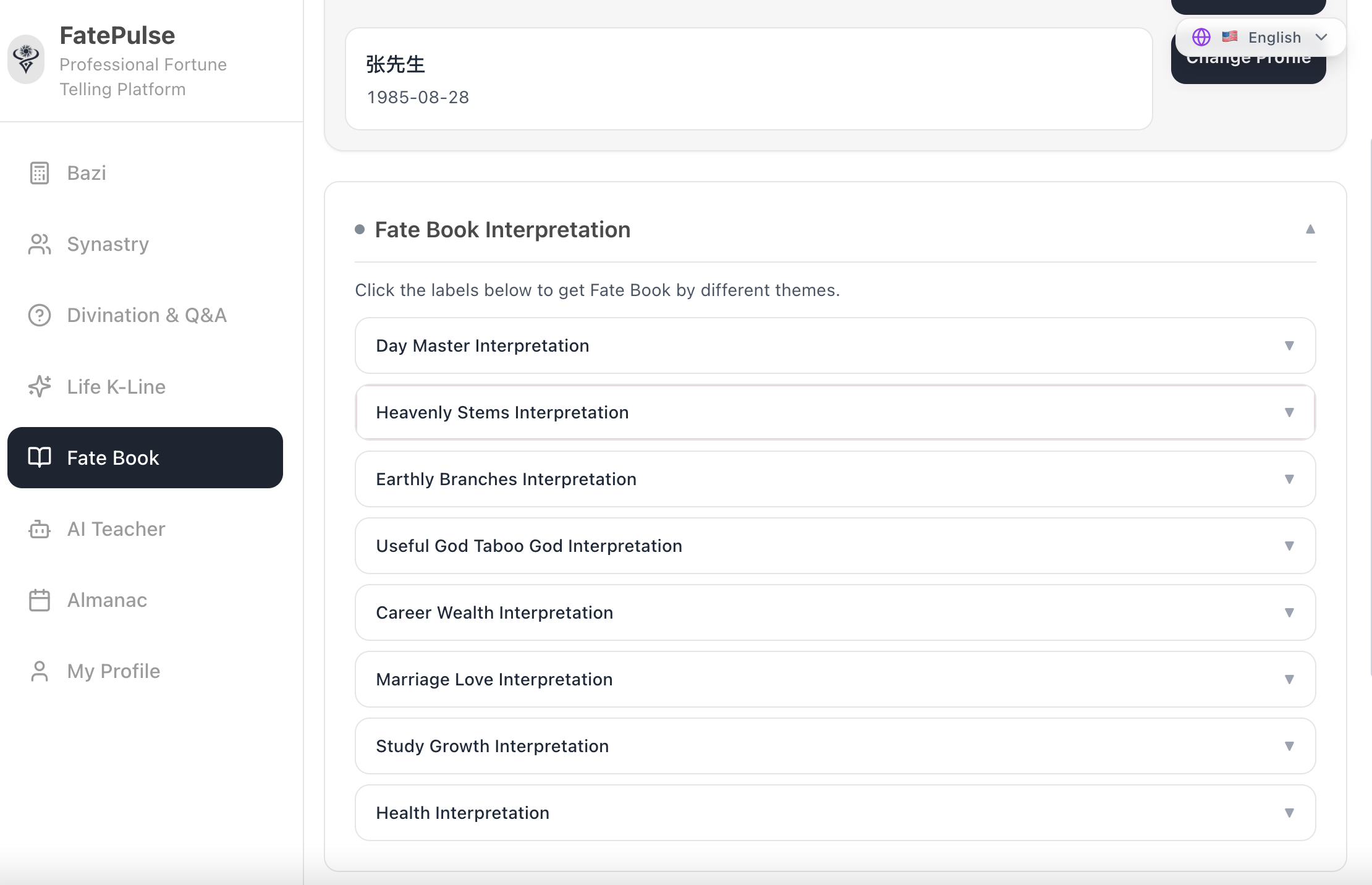Screen dimensions: 1372x885
Task: Collapse the Fate Book Interpretation section
Action: [1310, 229]
